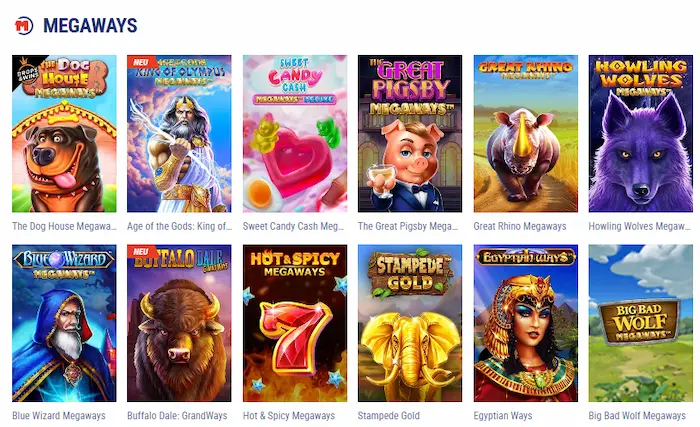Click the Egyptian Ways text link
Image resolution: width=700 pixels, height=427 pixels.
coord(503,416)
